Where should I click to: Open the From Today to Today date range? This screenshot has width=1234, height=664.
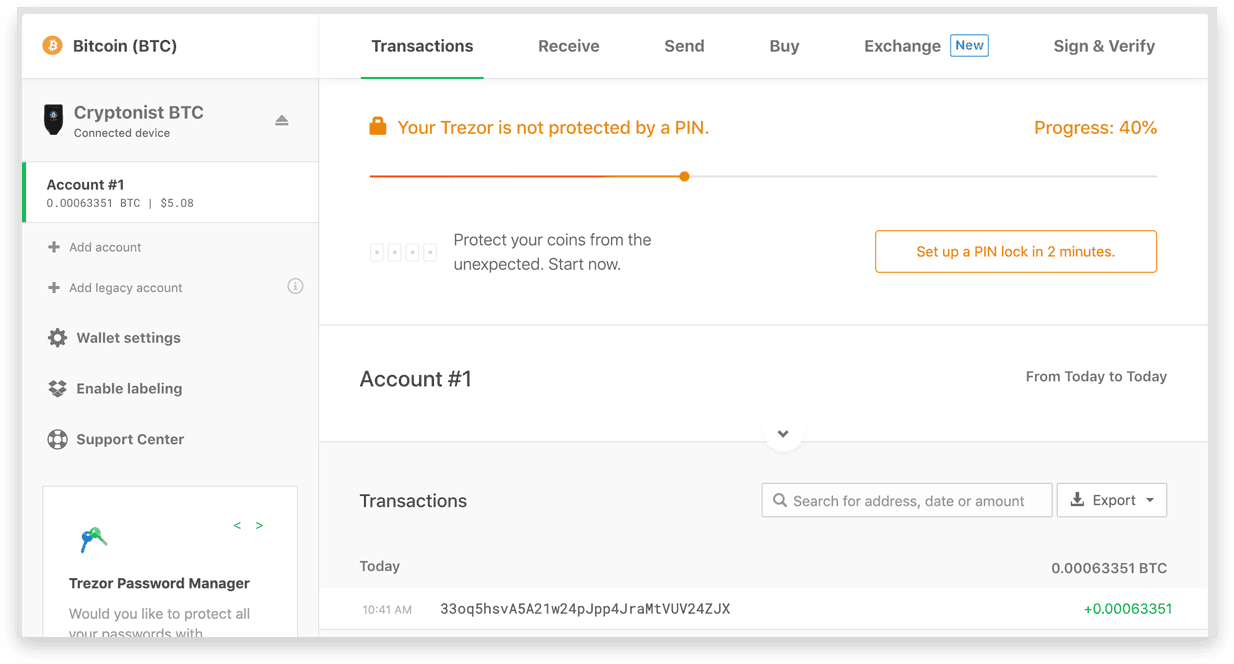(x=1096, y=377)
